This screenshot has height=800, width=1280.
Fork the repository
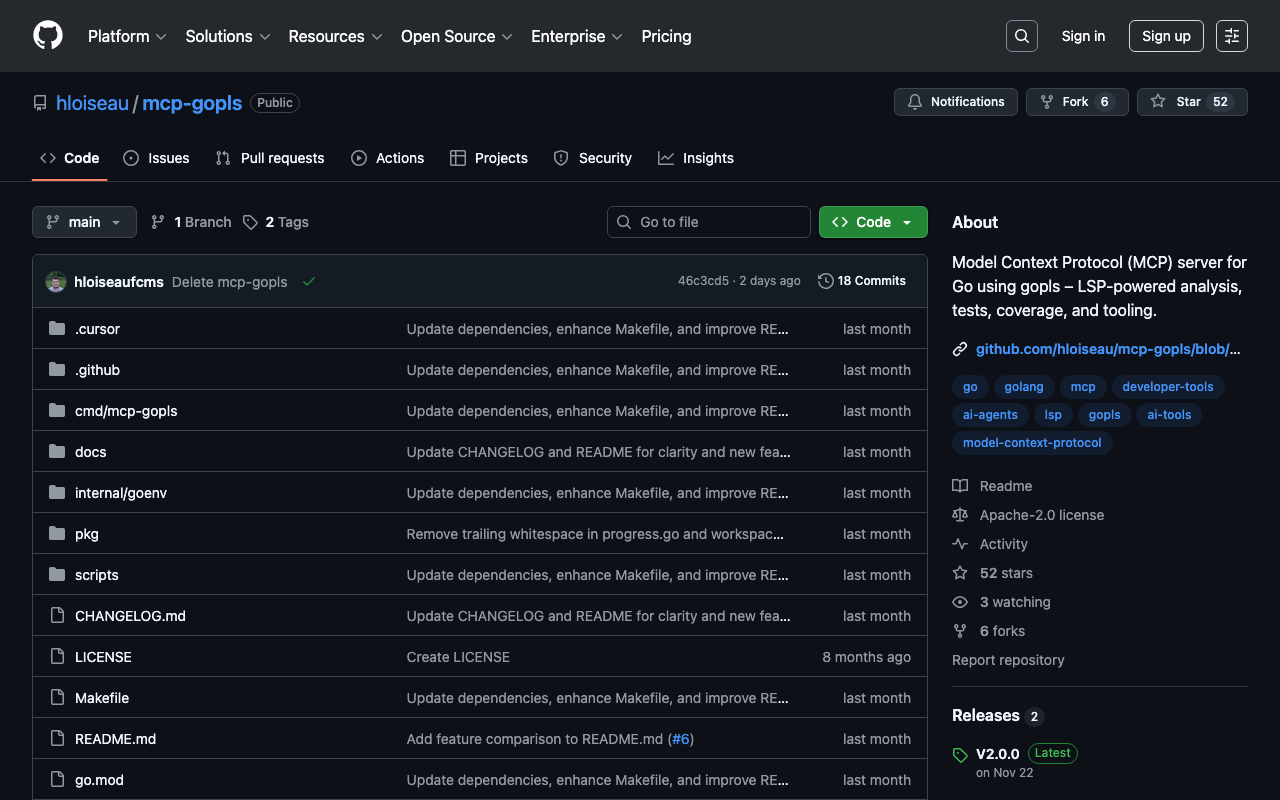[x=1076, y=102]
